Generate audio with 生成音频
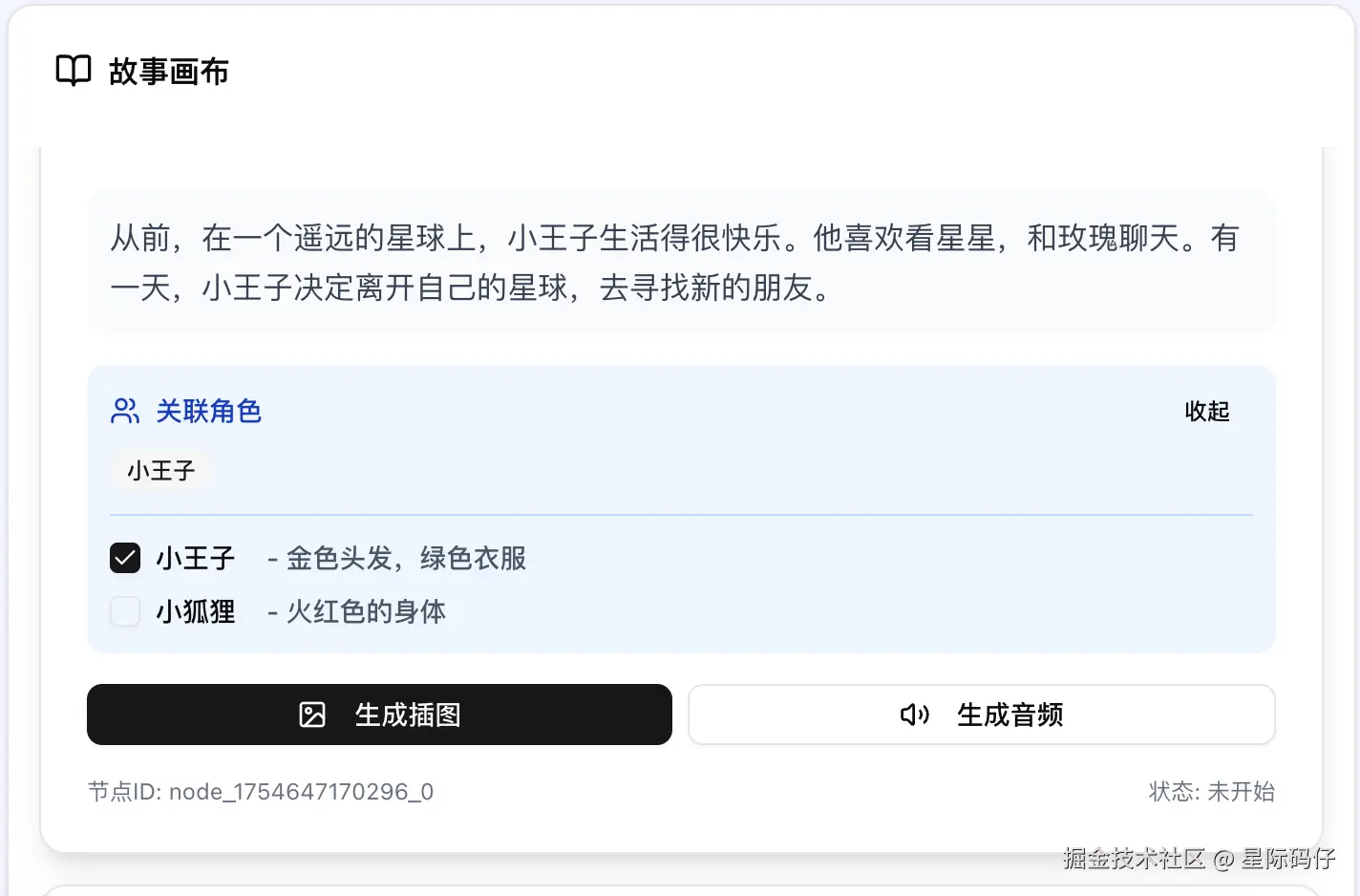Screen dimensions: 1360x896 click(x=982, y=715)
